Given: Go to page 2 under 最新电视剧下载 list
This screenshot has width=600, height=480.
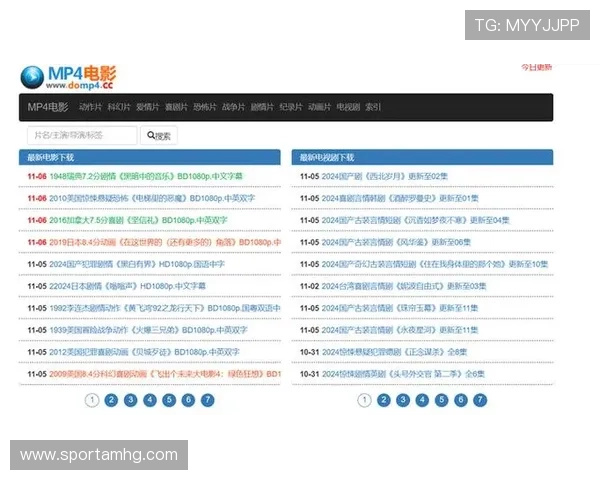Looking at the screenshot, I should pos(384,400).
